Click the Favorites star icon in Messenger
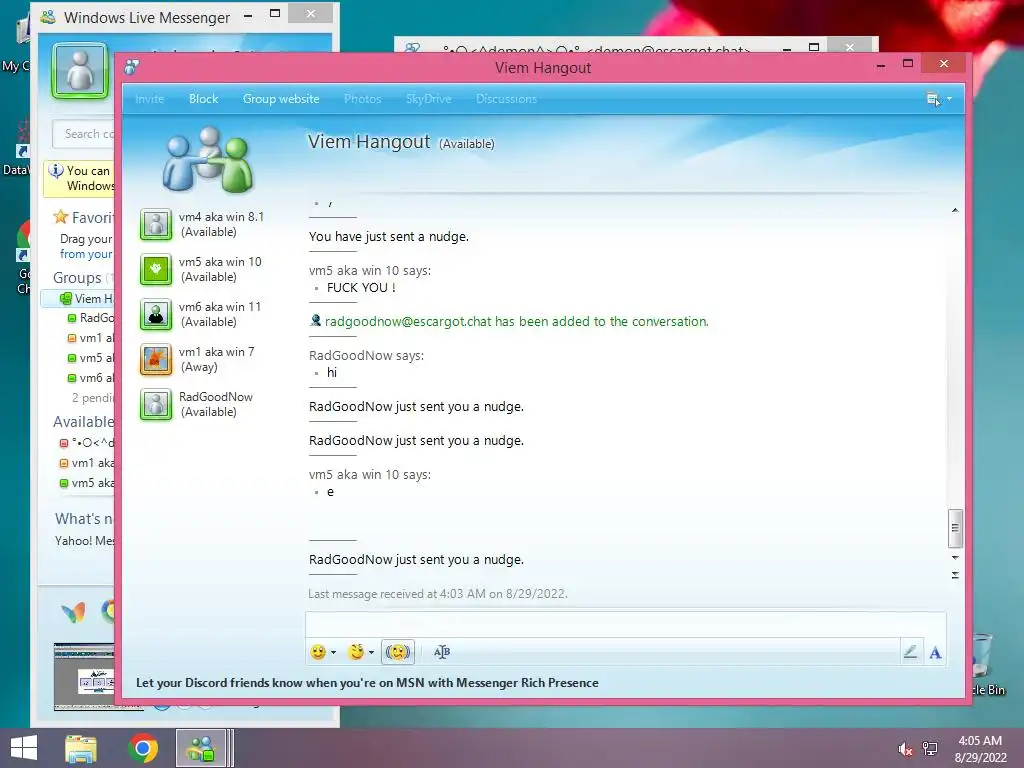Image resolution: width=1024 pixels, height=768 pixels. pos(61,216)
